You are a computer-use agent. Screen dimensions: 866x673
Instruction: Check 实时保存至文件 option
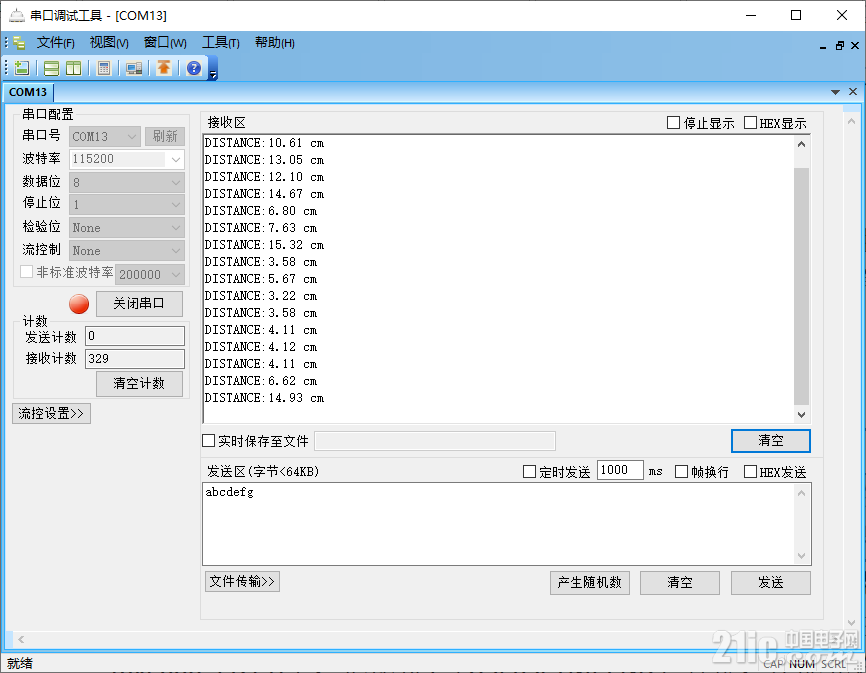(x=208, y=441)
